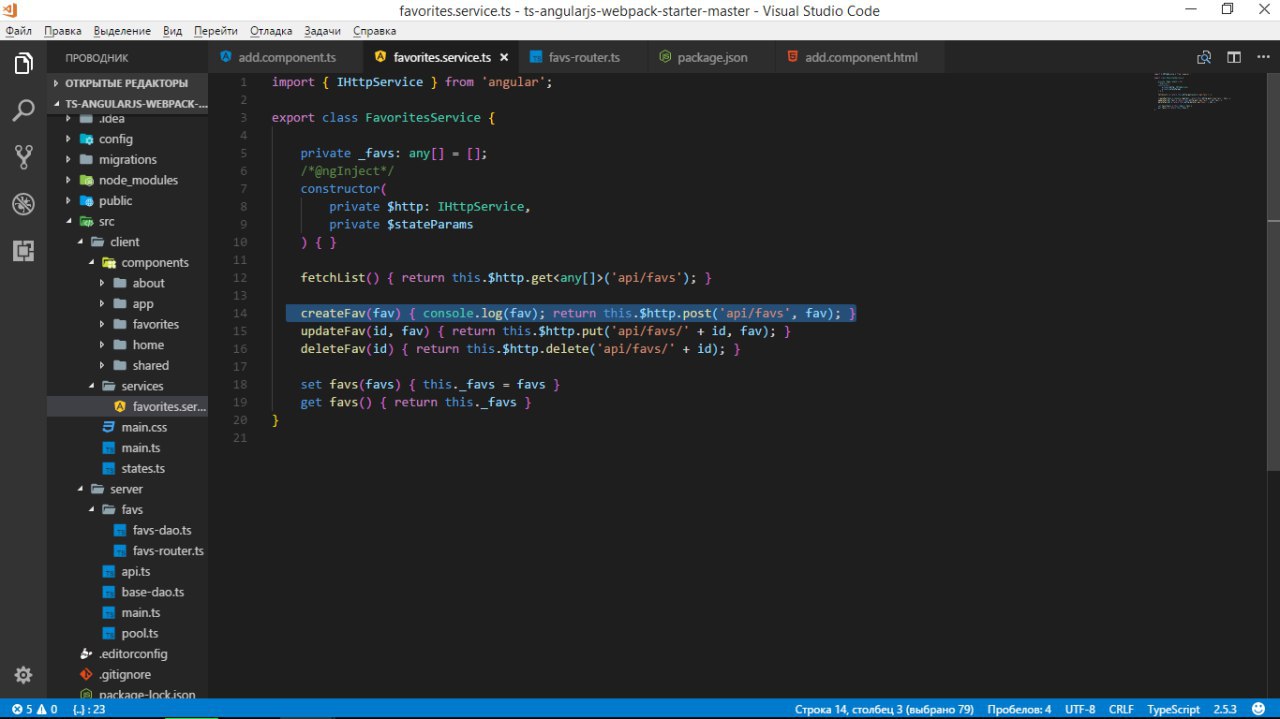Open .editorconfig in the explorer

pyautogui.click(x=128, y=653)
